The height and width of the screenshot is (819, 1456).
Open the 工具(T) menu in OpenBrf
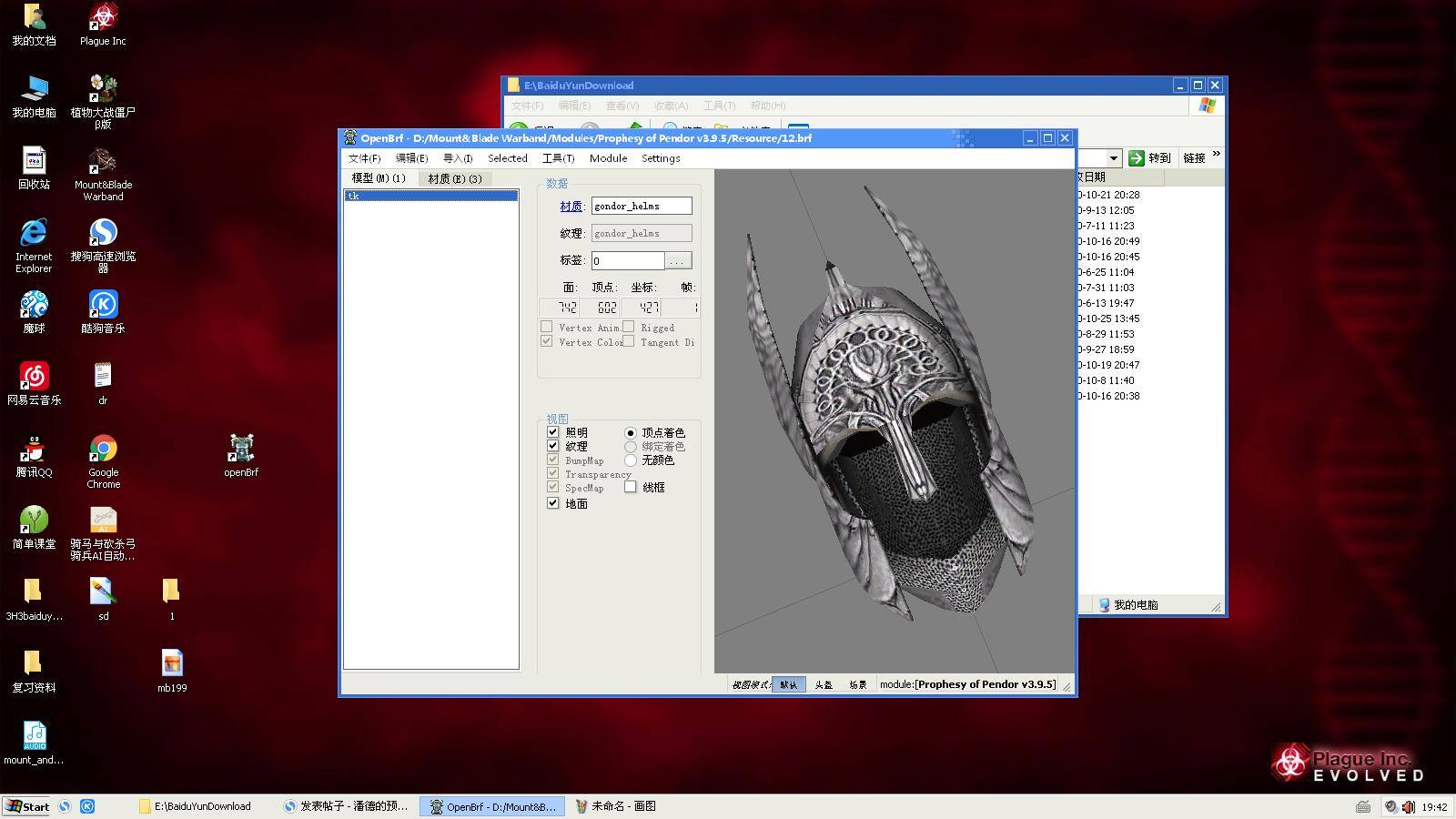coord(559,158)
